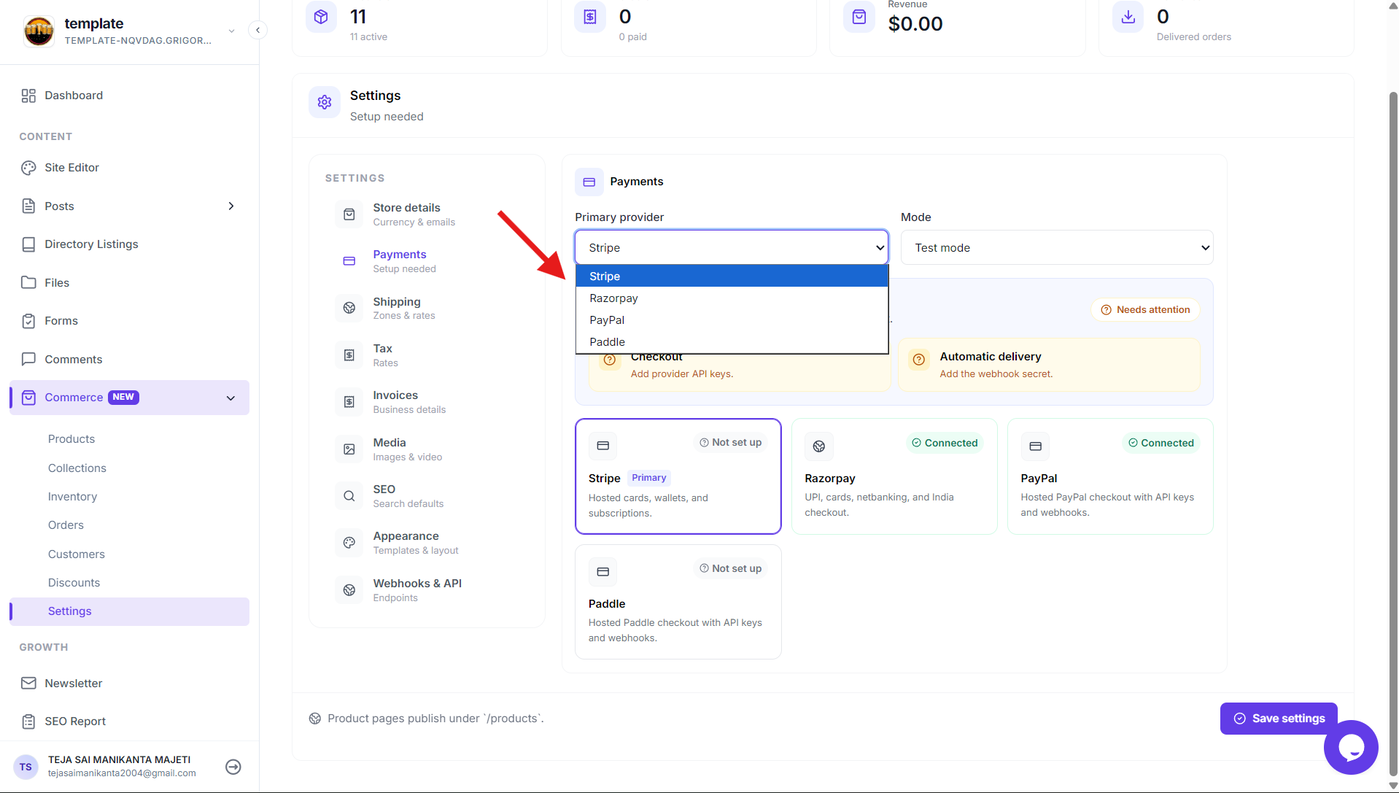Open the Orders submenu item
The height and width of the screenshot is (793, 1399).
pos(66,525)
